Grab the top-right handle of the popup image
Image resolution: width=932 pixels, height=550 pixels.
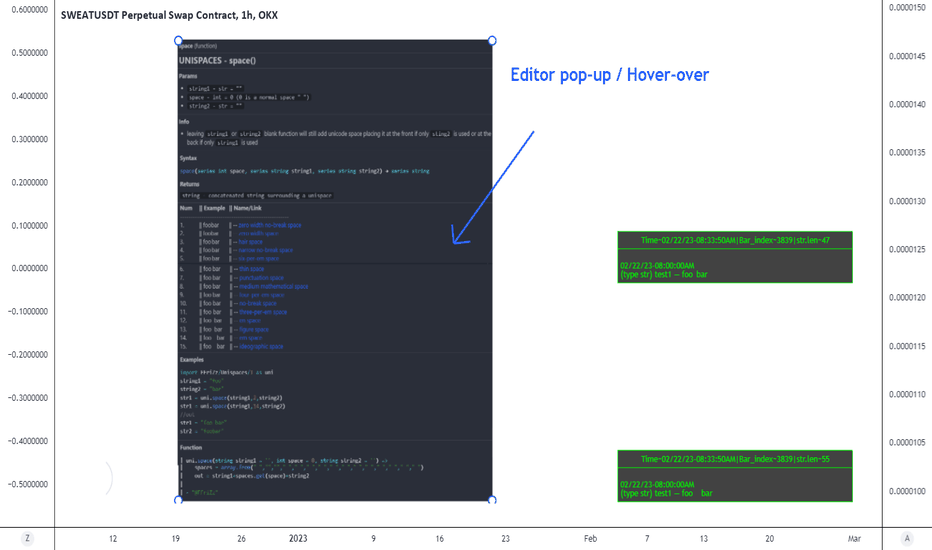492,40
